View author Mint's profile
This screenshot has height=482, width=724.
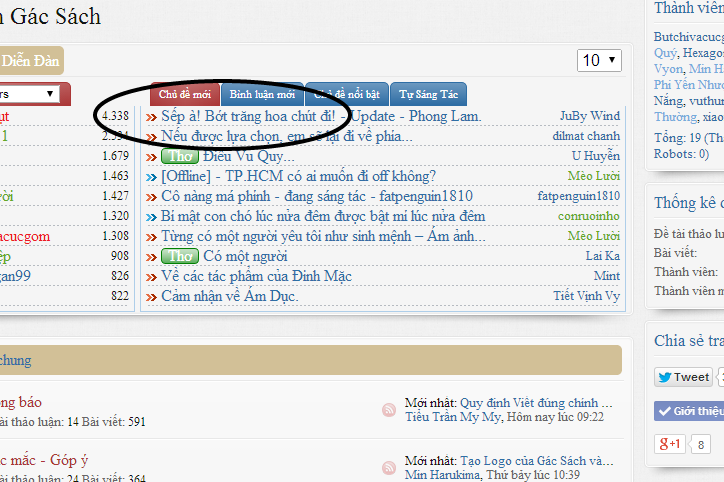tap(607, 276)
